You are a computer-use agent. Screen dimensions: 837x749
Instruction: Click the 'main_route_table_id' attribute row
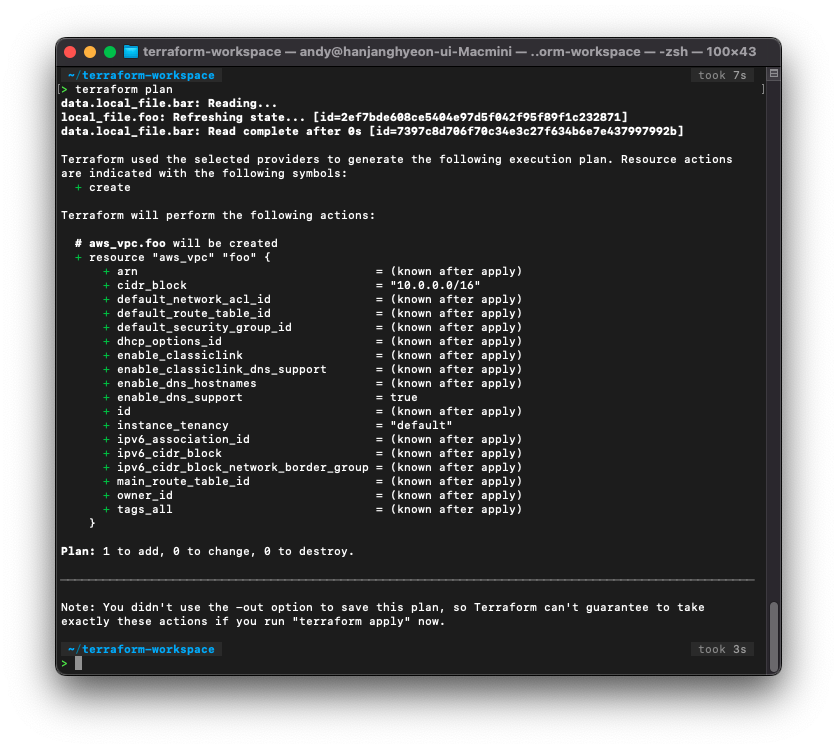(312, 482)
